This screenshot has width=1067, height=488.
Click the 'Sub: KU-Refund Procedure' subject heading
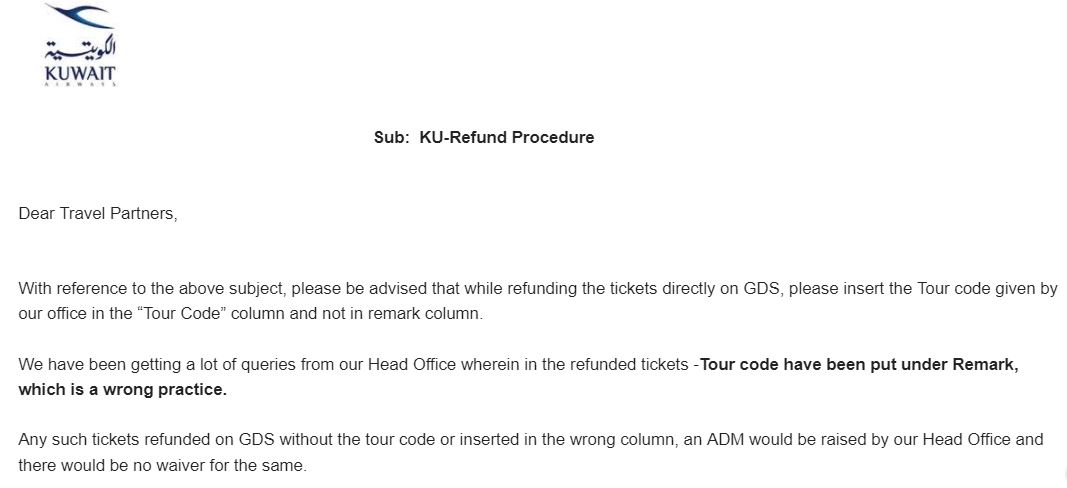pos(484,138)
